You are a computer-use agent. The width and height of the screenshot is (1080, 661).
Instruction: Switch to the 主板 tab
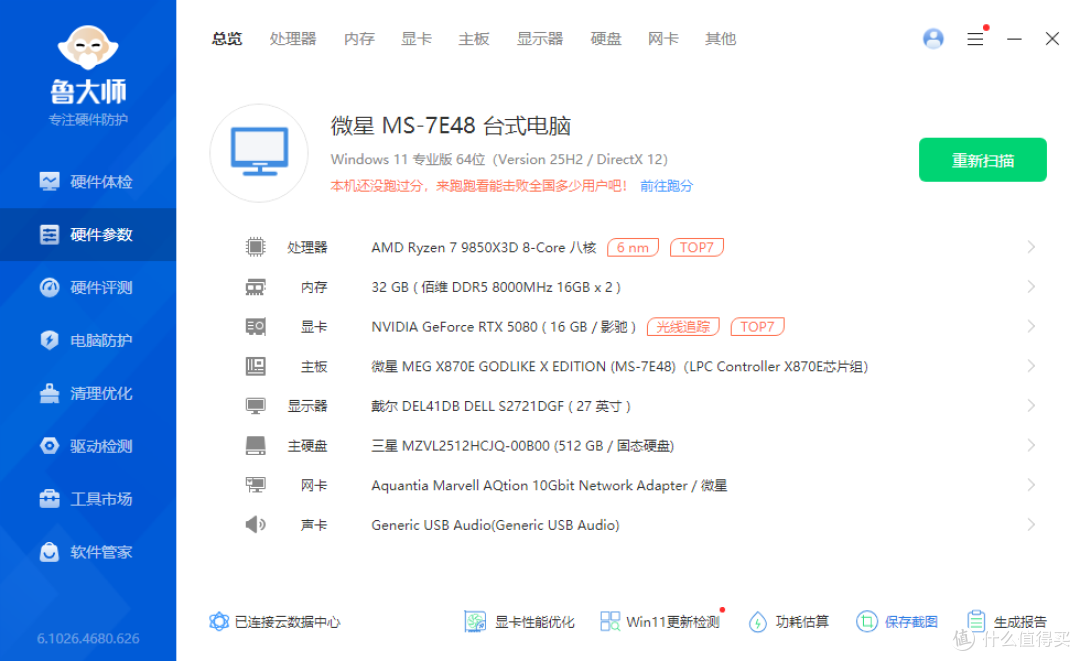point(474,39)
